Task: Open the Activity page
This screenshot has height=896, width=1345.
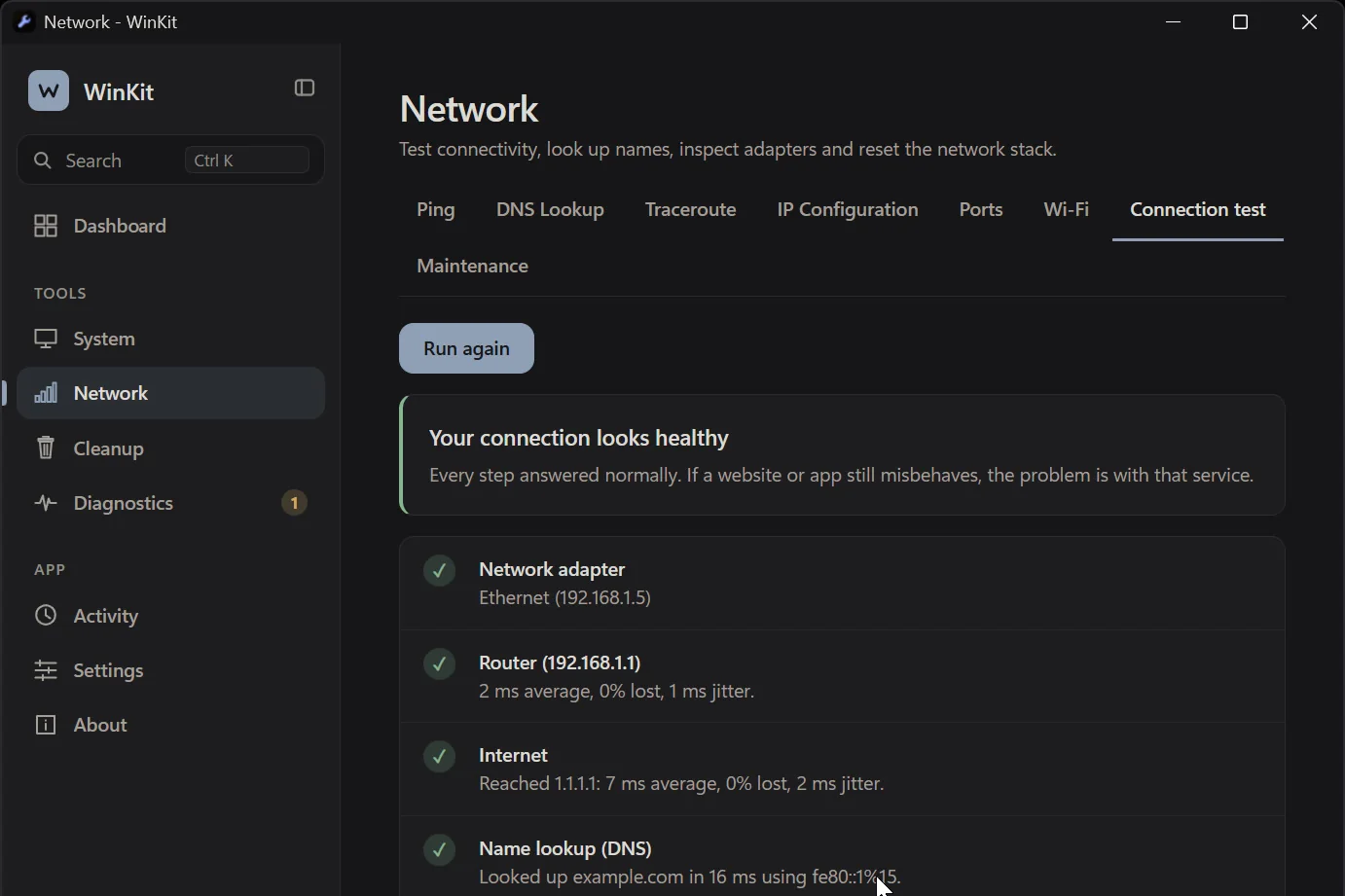Action: (171, 616)
